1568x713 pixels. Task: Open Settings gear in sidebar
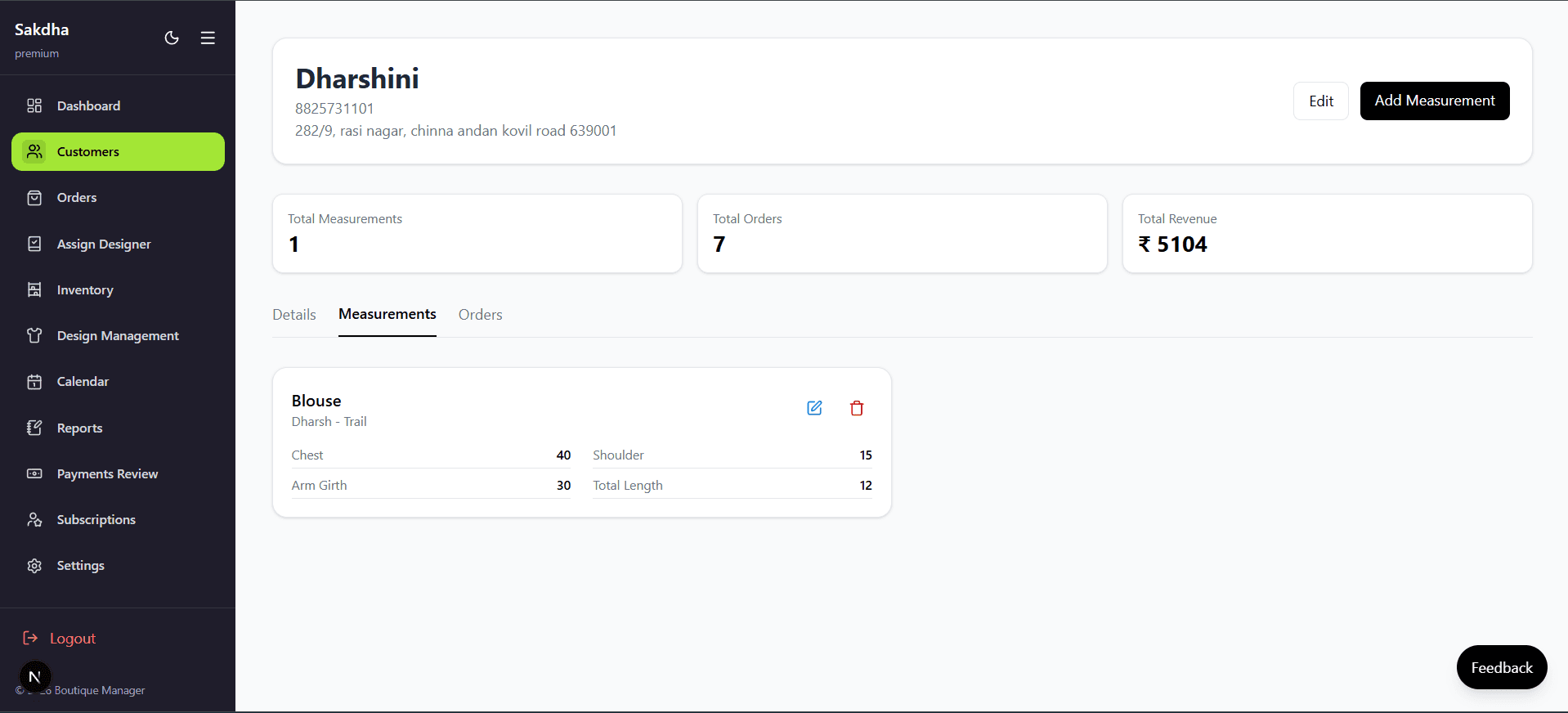pyautogui.click(x=34, y=566)
